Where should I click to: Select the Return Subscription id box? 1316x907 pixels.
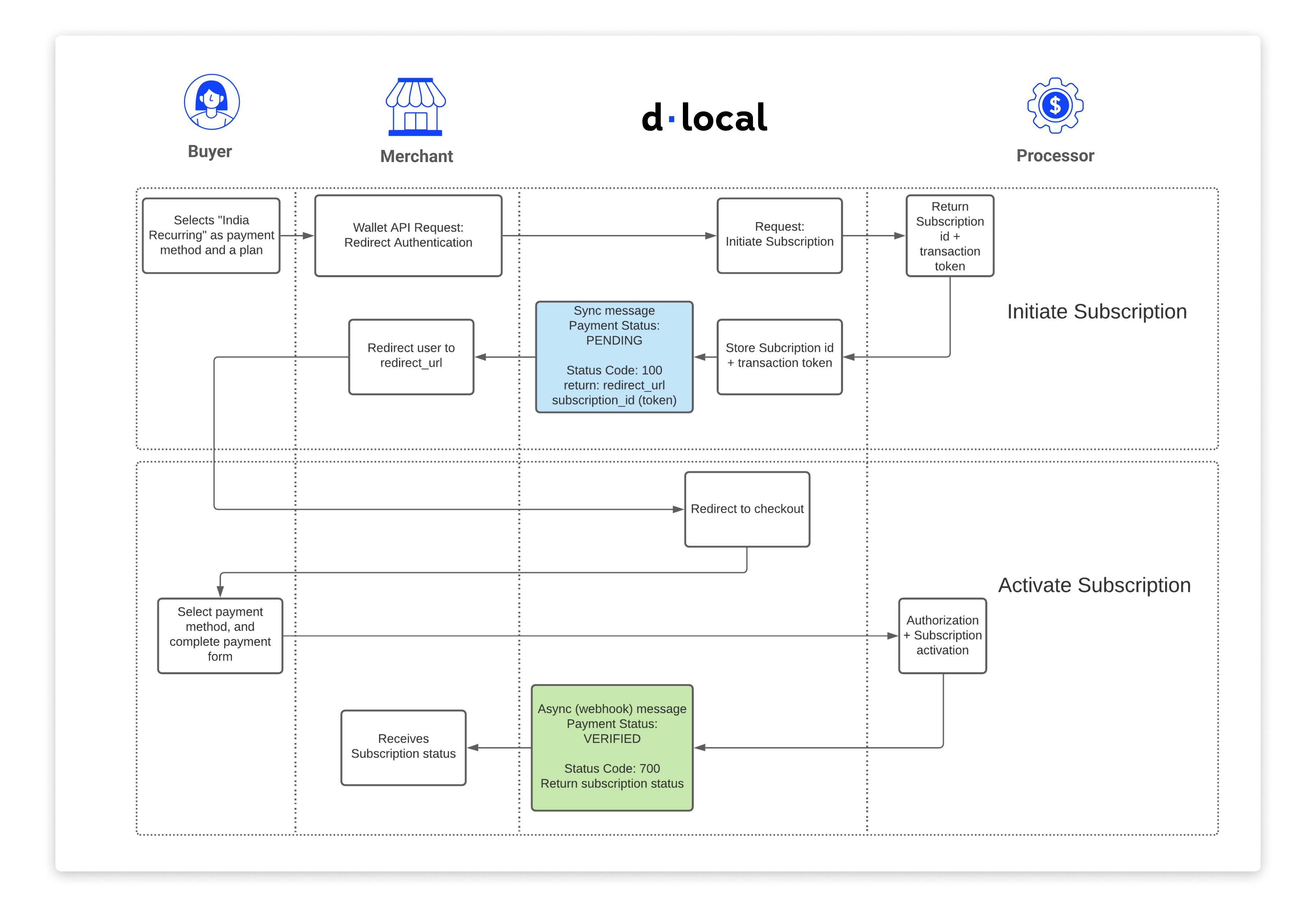pos(950,235)
